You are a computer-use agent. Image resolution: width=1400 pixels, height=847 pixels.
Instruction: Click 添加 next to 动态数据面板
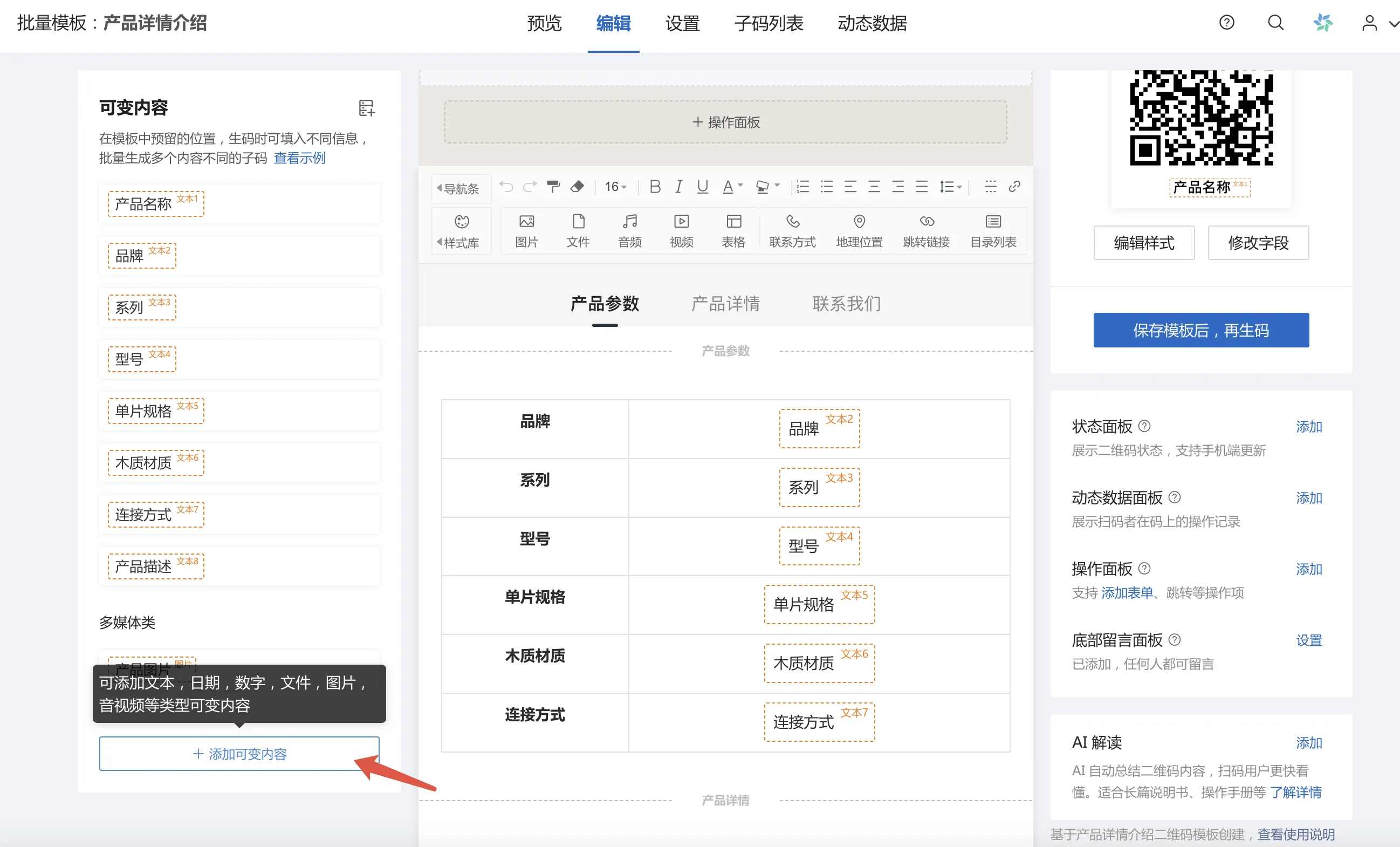pyautogui.click(x=1309, y=498)
